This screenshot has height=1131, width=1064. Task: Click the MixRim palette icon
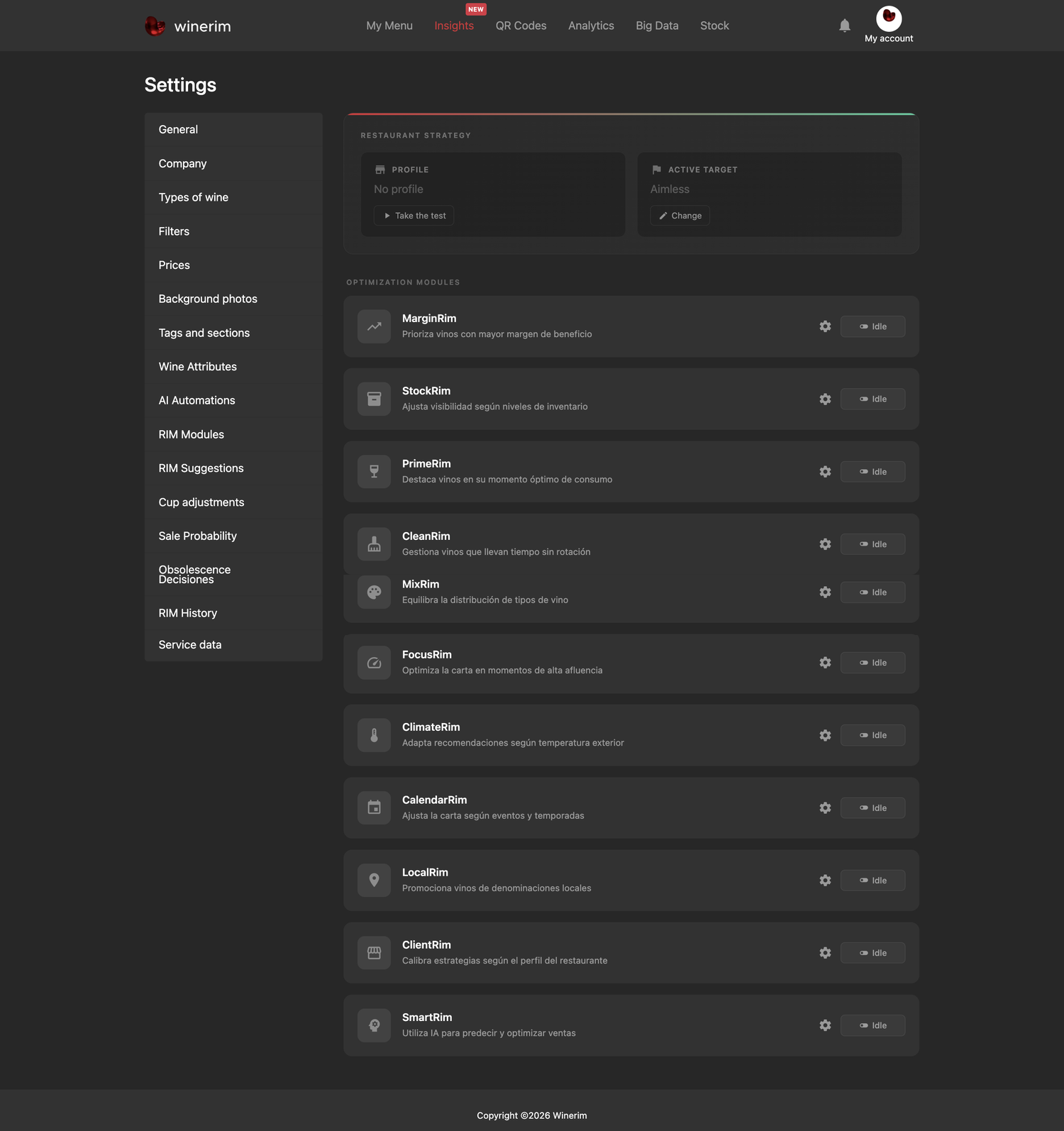tap(374, 592)
